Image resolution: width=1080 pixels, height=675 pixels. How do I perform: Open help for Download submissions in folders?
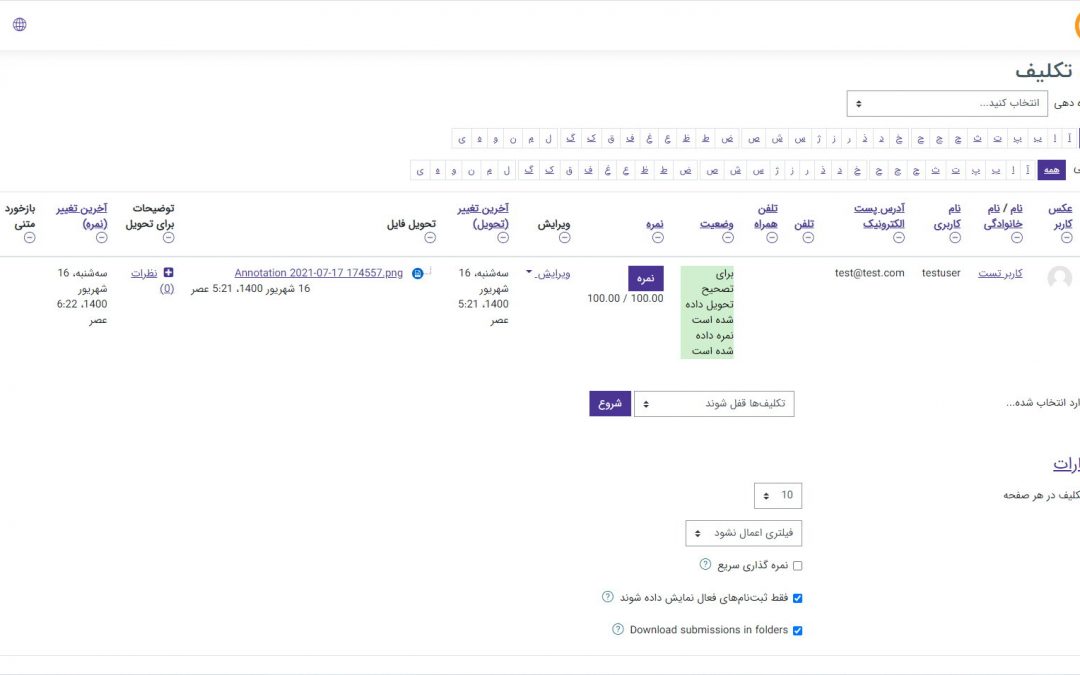click(x=616, y=630)
